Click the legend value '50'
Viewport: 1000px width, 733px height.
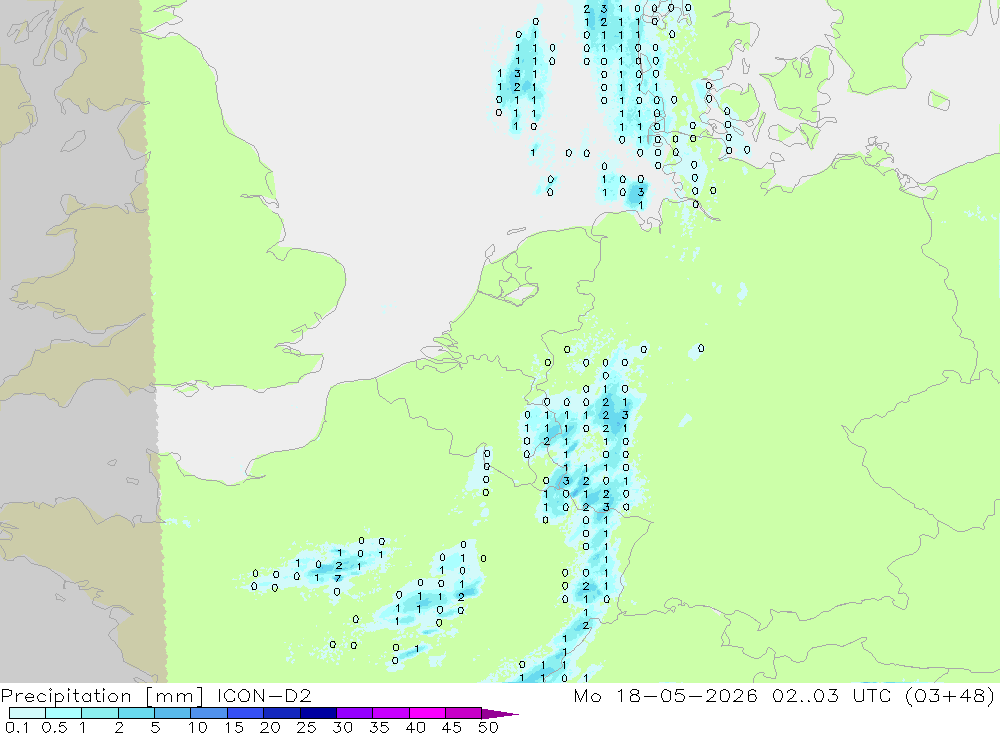(488, 727)
